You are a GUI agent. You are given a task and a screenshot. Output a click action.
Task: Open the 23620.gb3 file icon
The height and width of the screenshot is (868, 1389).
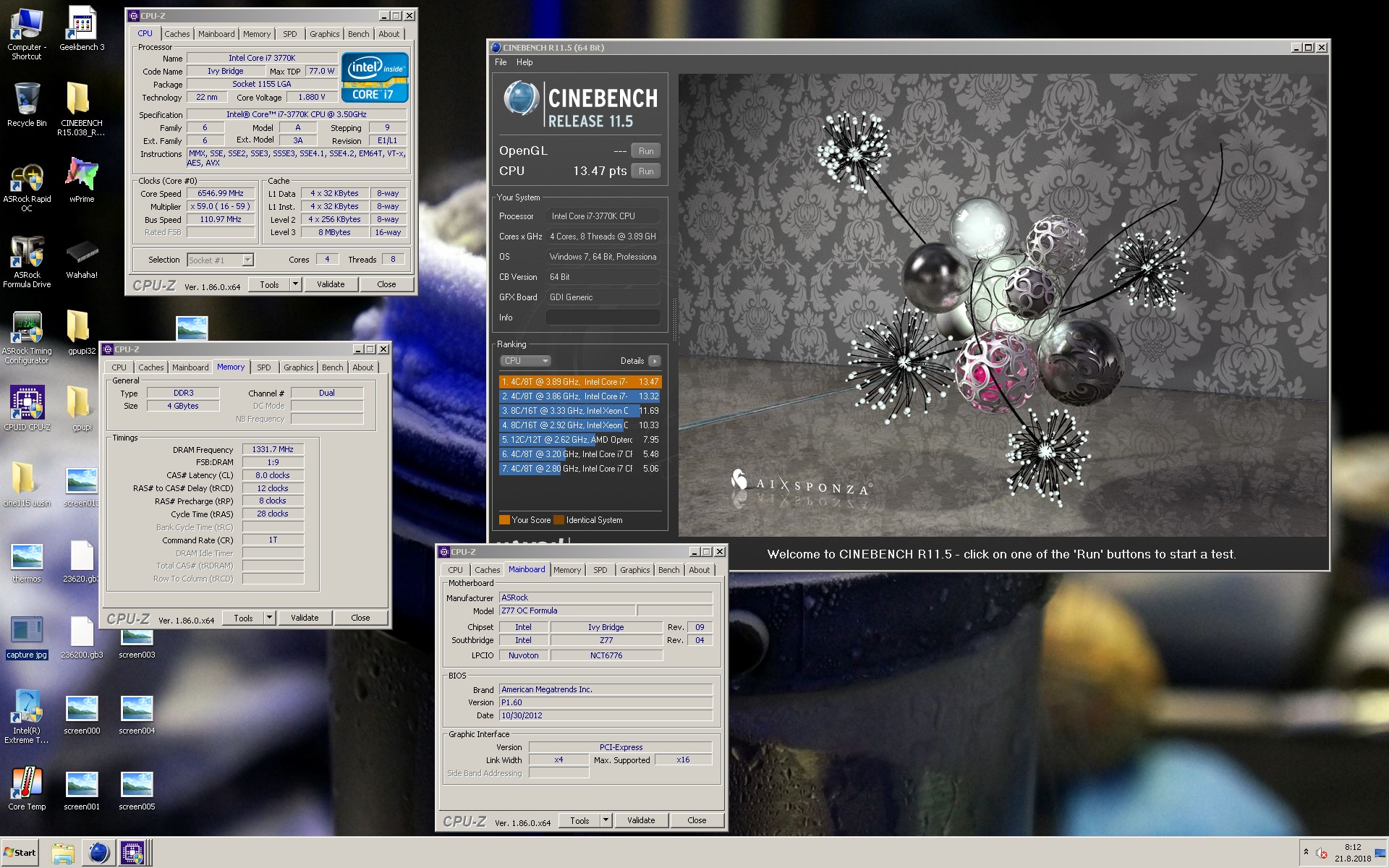tap(82, 561)
